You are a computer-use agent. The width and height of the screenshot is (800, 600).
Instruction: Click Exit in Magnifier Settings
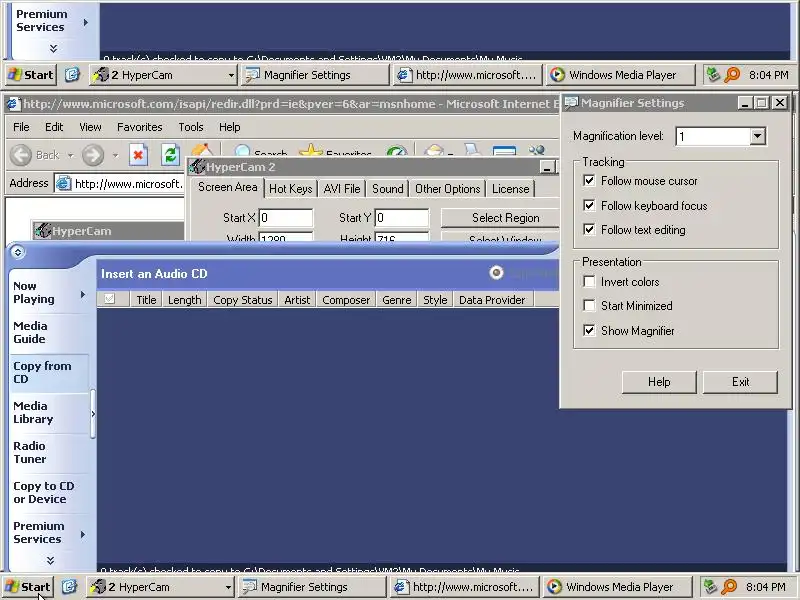pyautogui.click(x=740, y=382)
